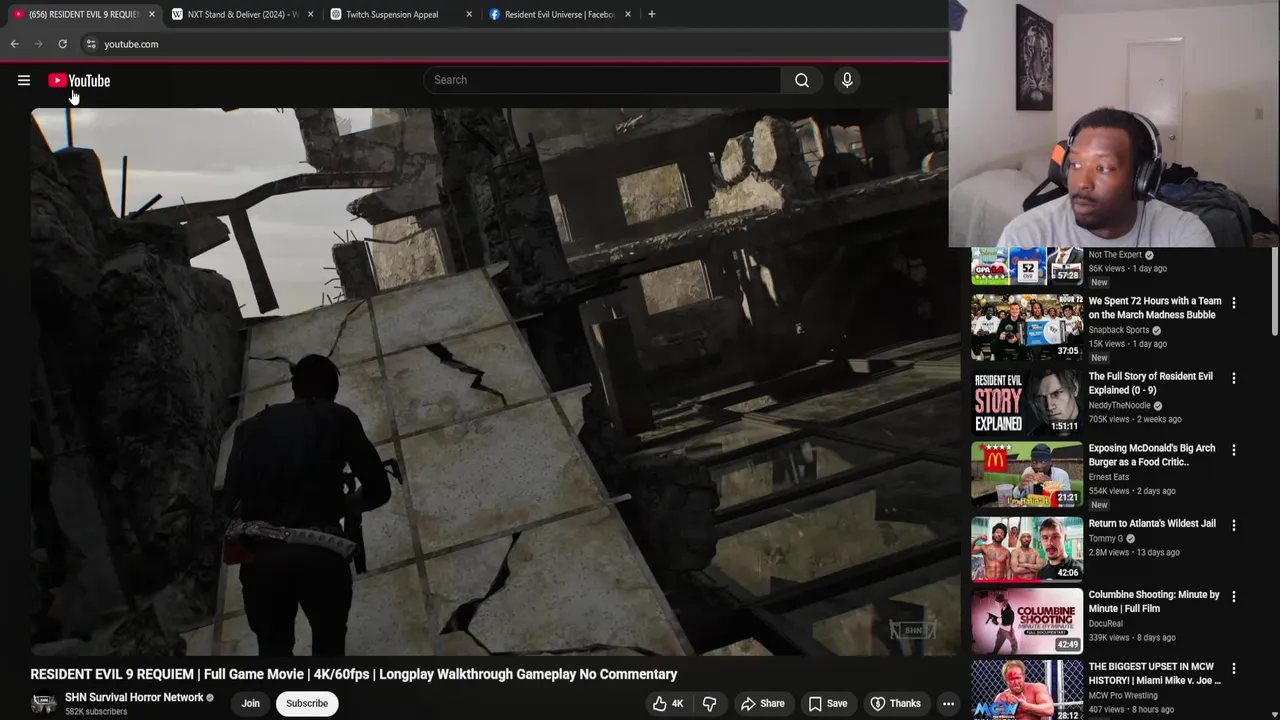The width and height of the screenshot is (1280, 720).
Task: Close the Twitch Suspension Appeal tab
Action: [469, 14]
